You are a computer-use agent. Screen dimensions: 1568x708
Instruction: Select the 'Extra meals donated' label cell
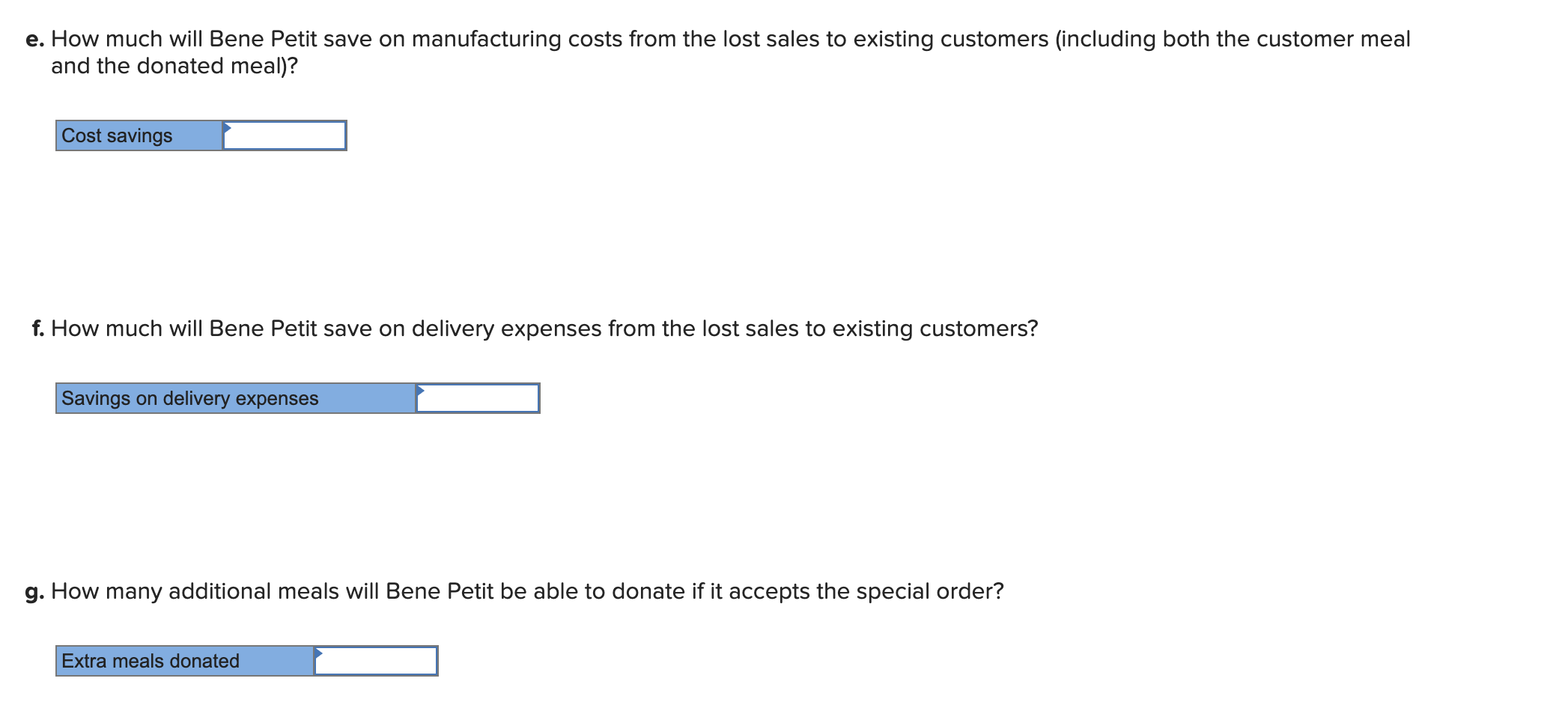click(185, 661)
